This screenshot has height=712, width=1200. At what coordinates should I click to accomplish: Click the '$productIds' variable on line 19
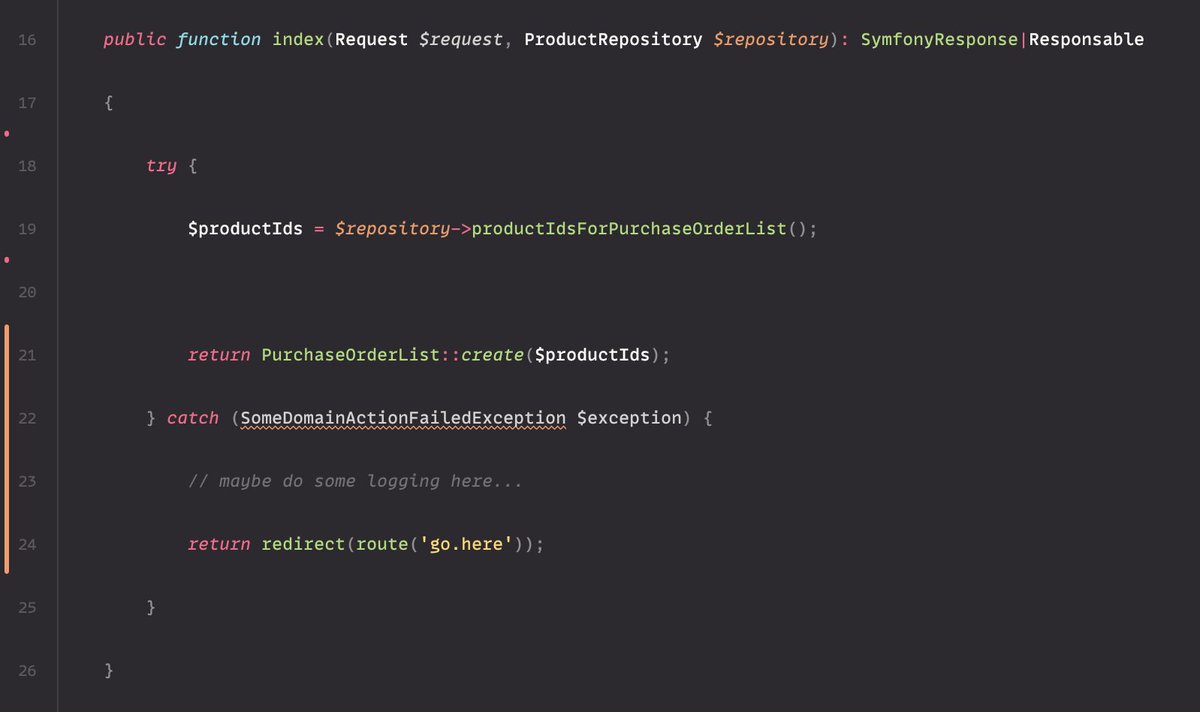click(245, 229)
